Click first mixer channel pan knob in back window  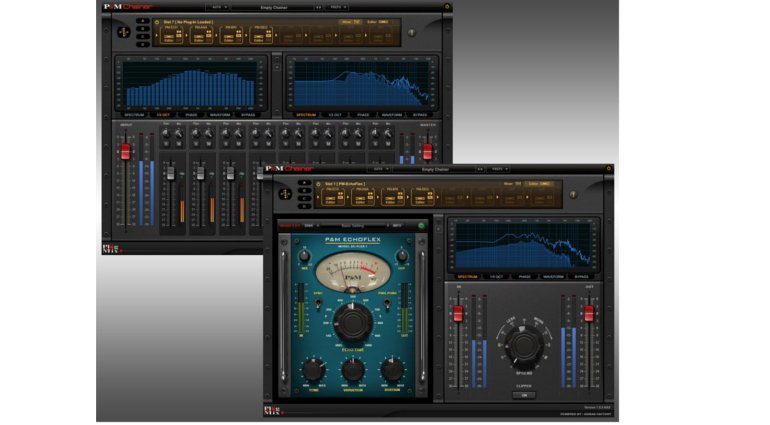[x=166, y=133]
